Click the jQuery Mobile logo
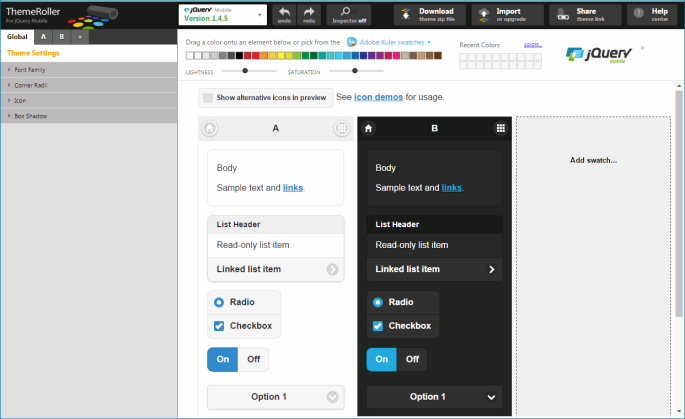The image size is (685, 419). click(599, 55)
